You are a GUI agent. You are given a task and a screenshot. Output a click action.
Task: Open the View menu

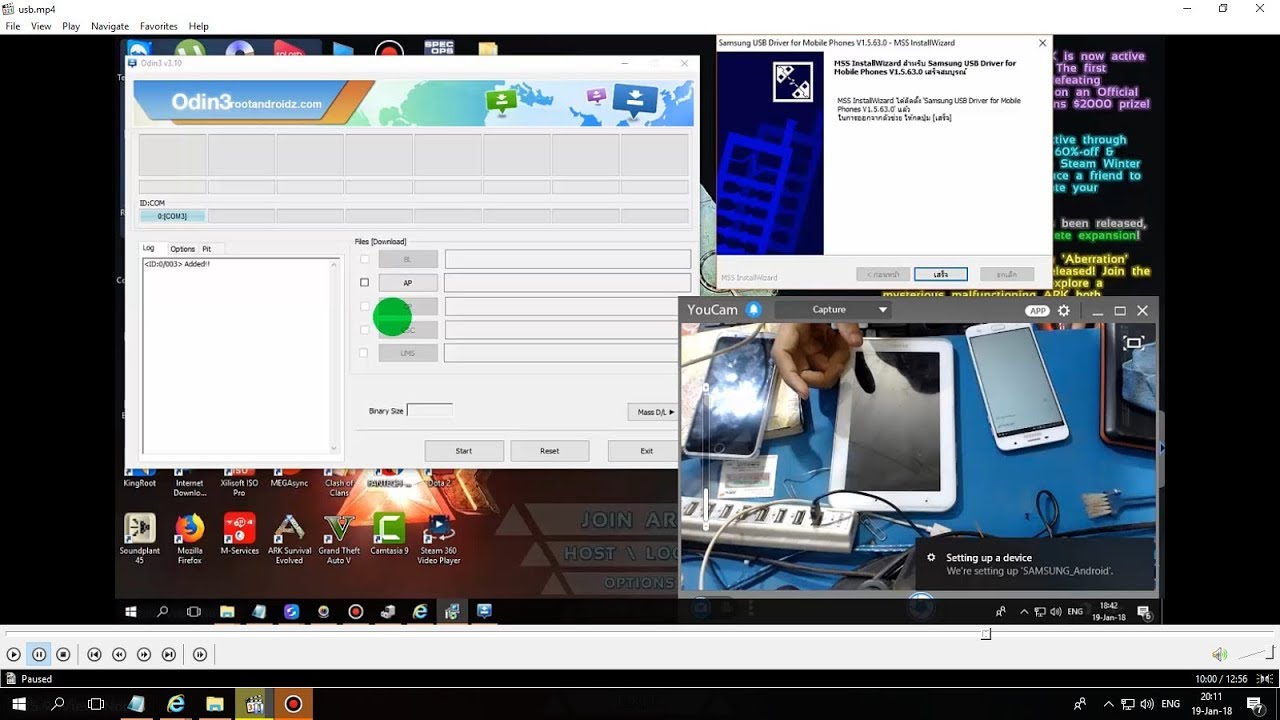pyautogui.click(x=41, y=26)
